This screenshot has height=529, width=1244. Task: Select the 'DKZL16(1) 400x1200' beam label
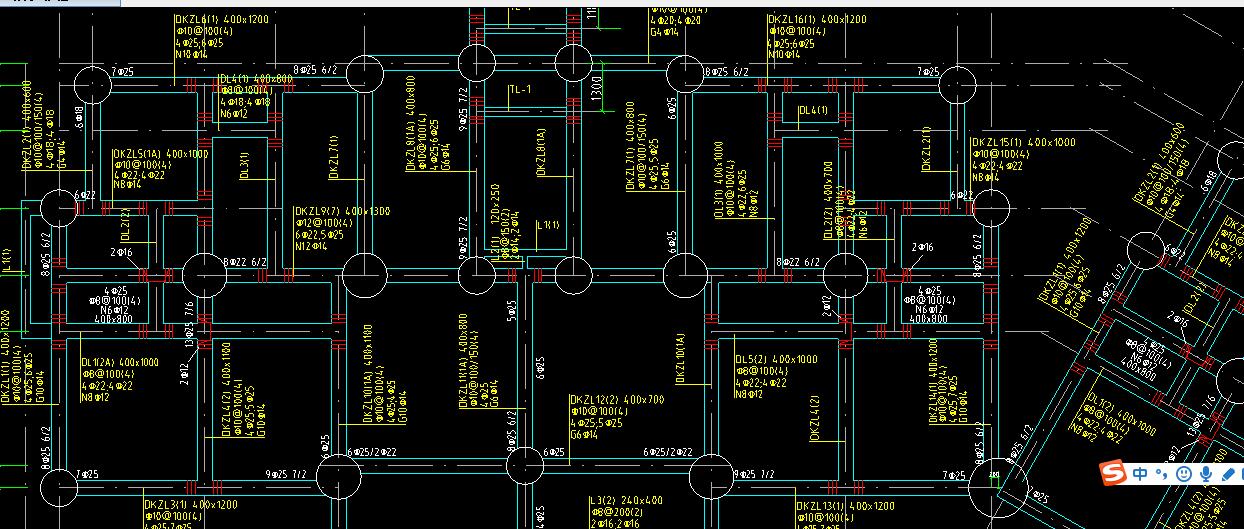point(817,19)
